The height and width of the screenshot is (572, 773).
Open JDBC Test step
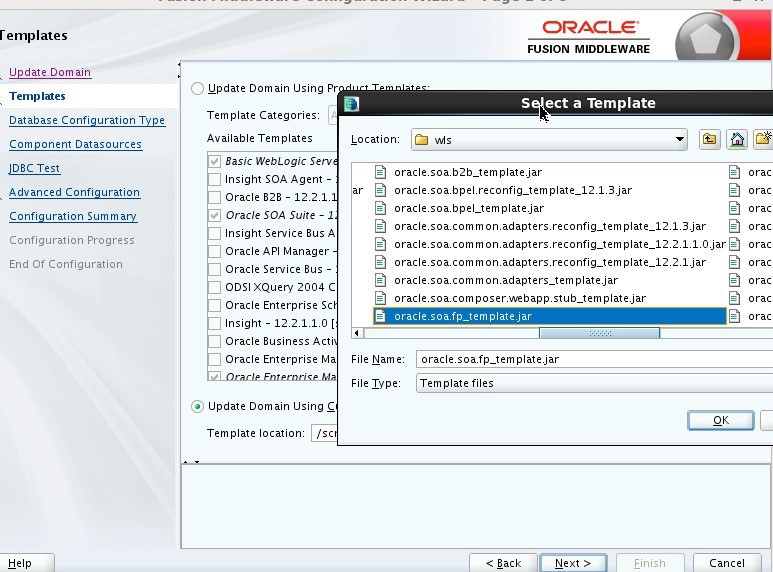pos(34,168)
